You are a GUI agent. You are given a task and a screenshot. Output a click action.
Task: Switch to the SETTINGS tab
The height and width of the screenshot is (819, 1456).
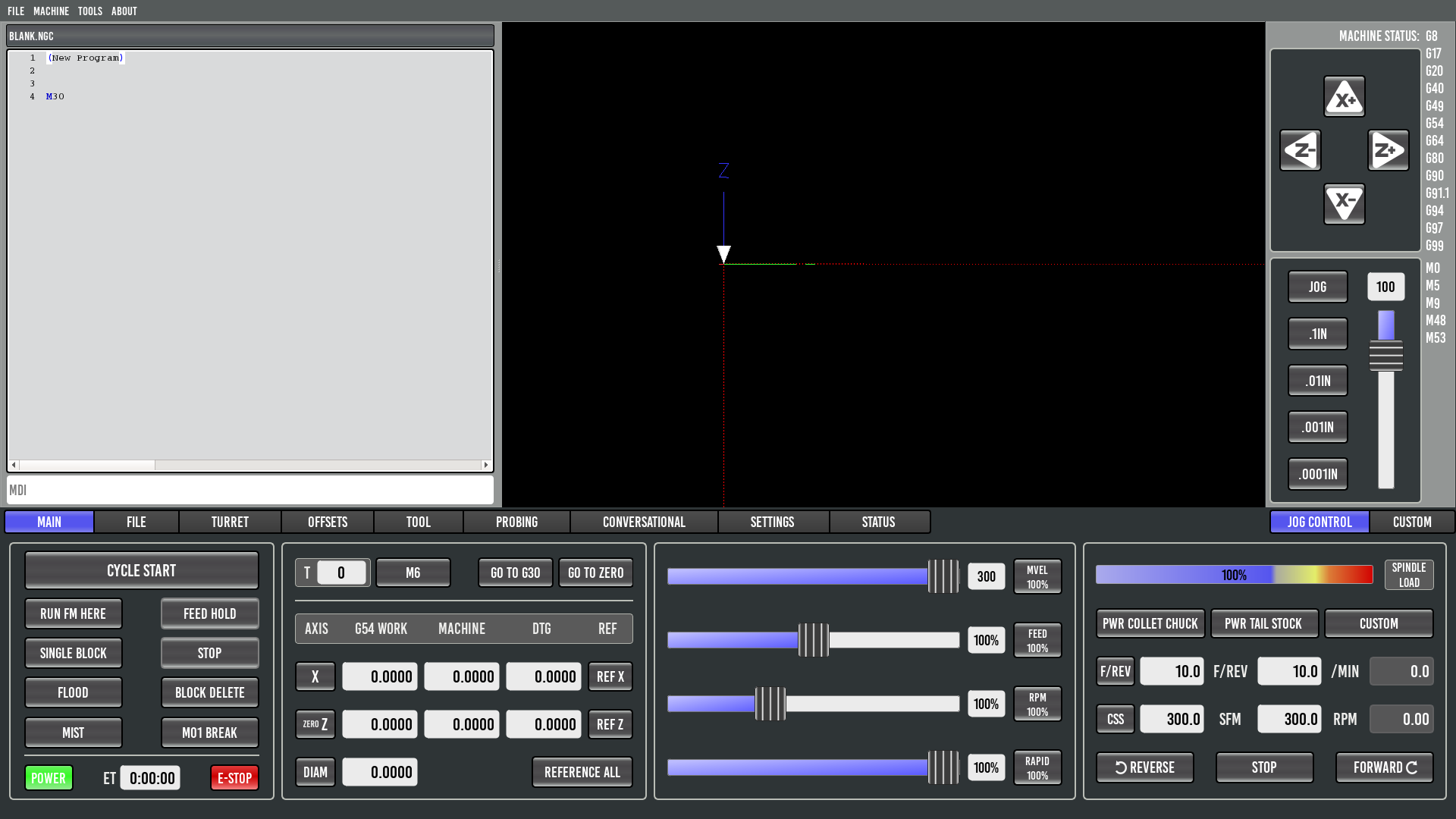click(772, 522)
